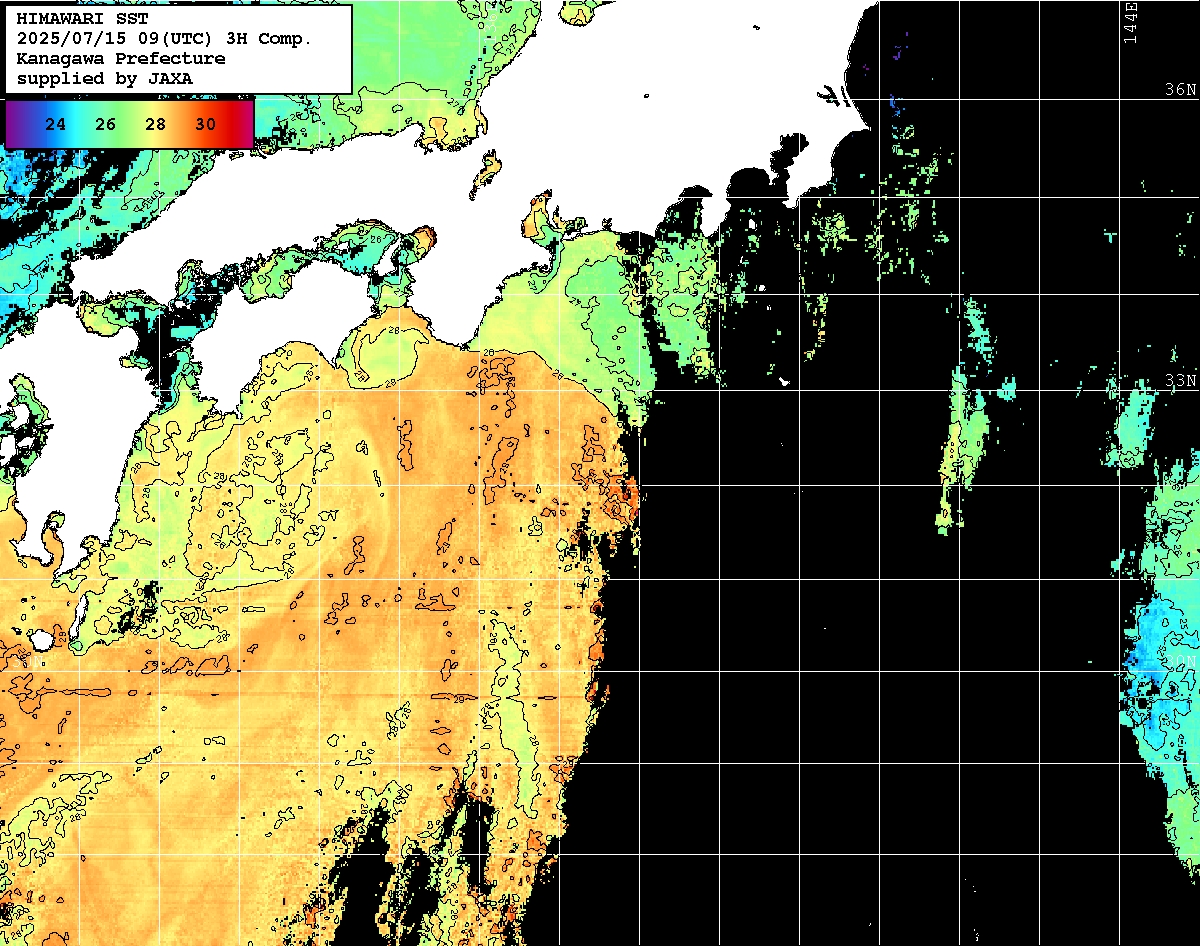Click the "26" label on color scale
The height and width of the screenshot is (946, 1200).
click(x=106, y=125)
